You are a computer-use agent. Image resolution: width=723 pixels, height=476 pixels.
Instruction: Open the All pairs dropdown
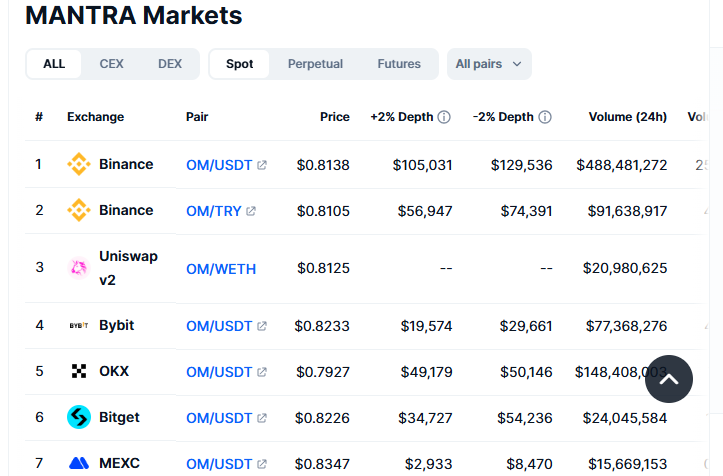tap(489, 64)
